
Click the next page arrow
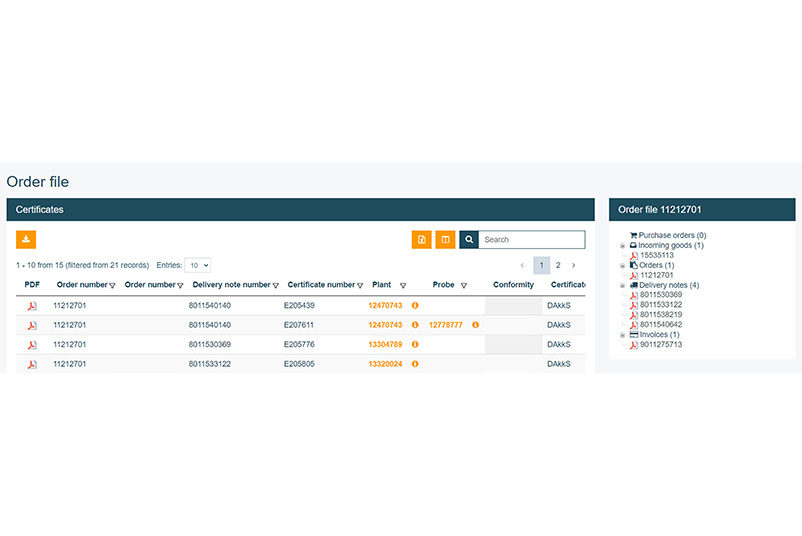coord(574,265)
